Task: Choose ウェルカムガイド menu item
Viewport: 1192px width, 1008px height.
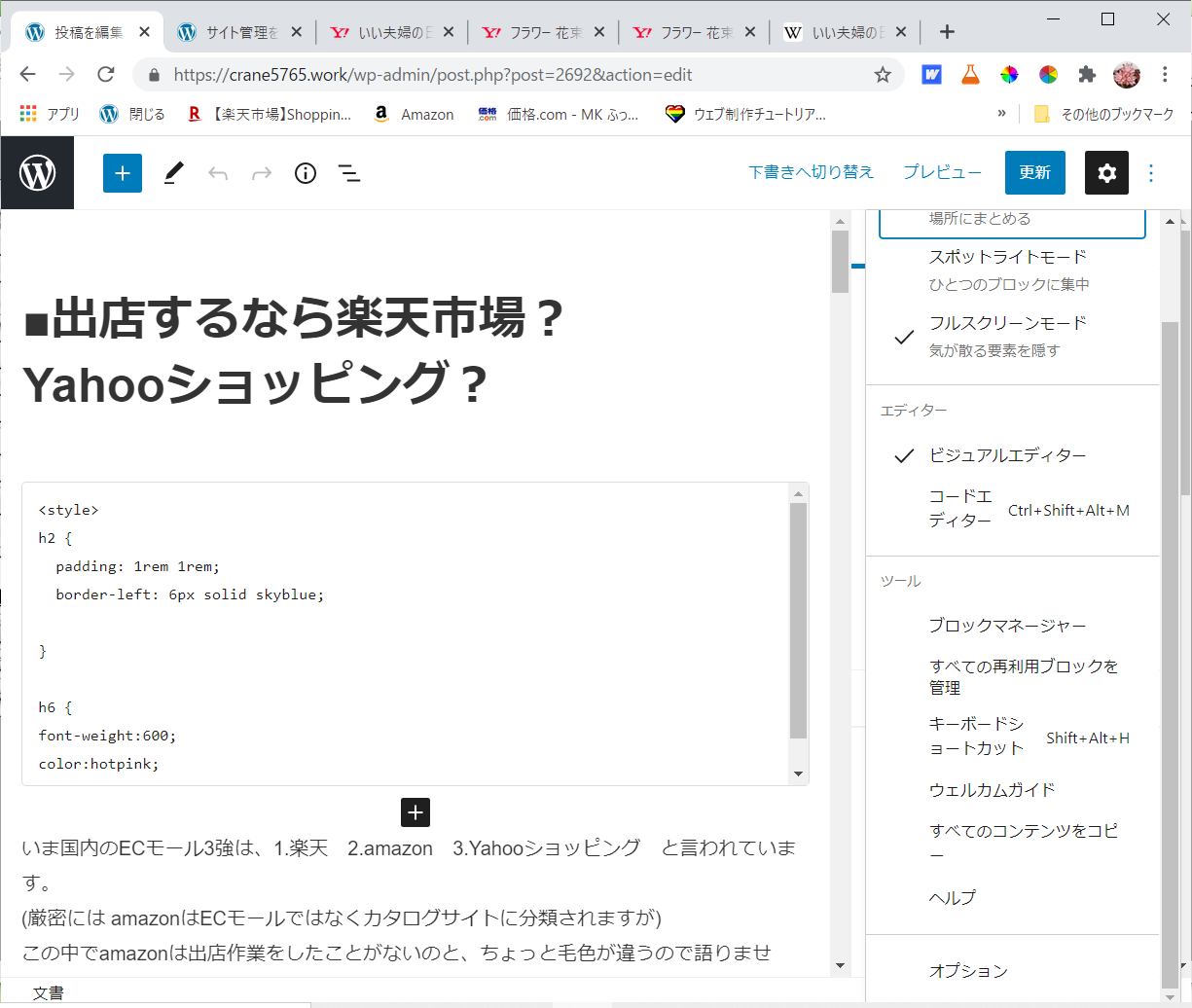Action: tap(992, 790)
